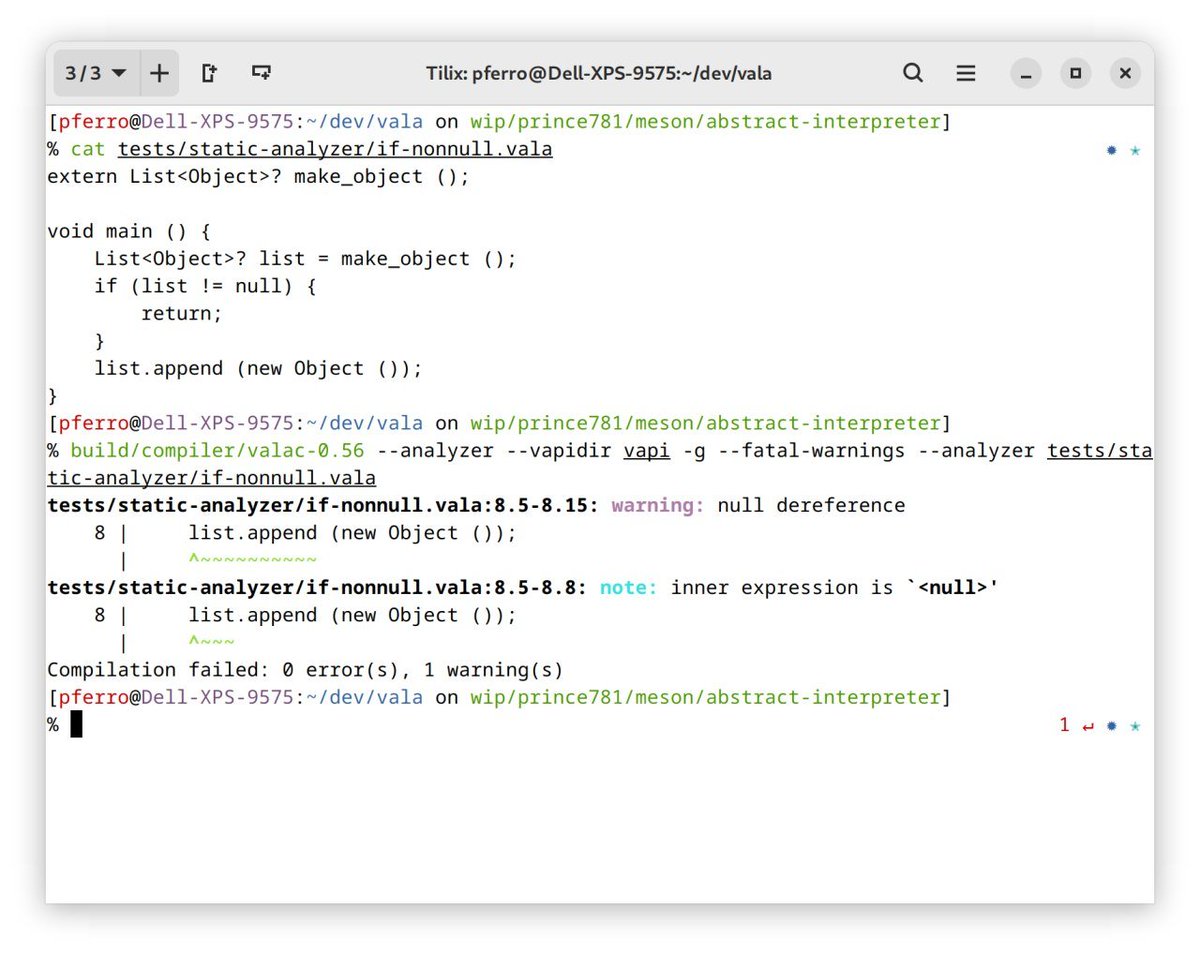Click the underlined tests/static-analyzer/if-nonnull.vala path in the cat command
This screenshot has width=1200, height=953.
pos(335,149)
